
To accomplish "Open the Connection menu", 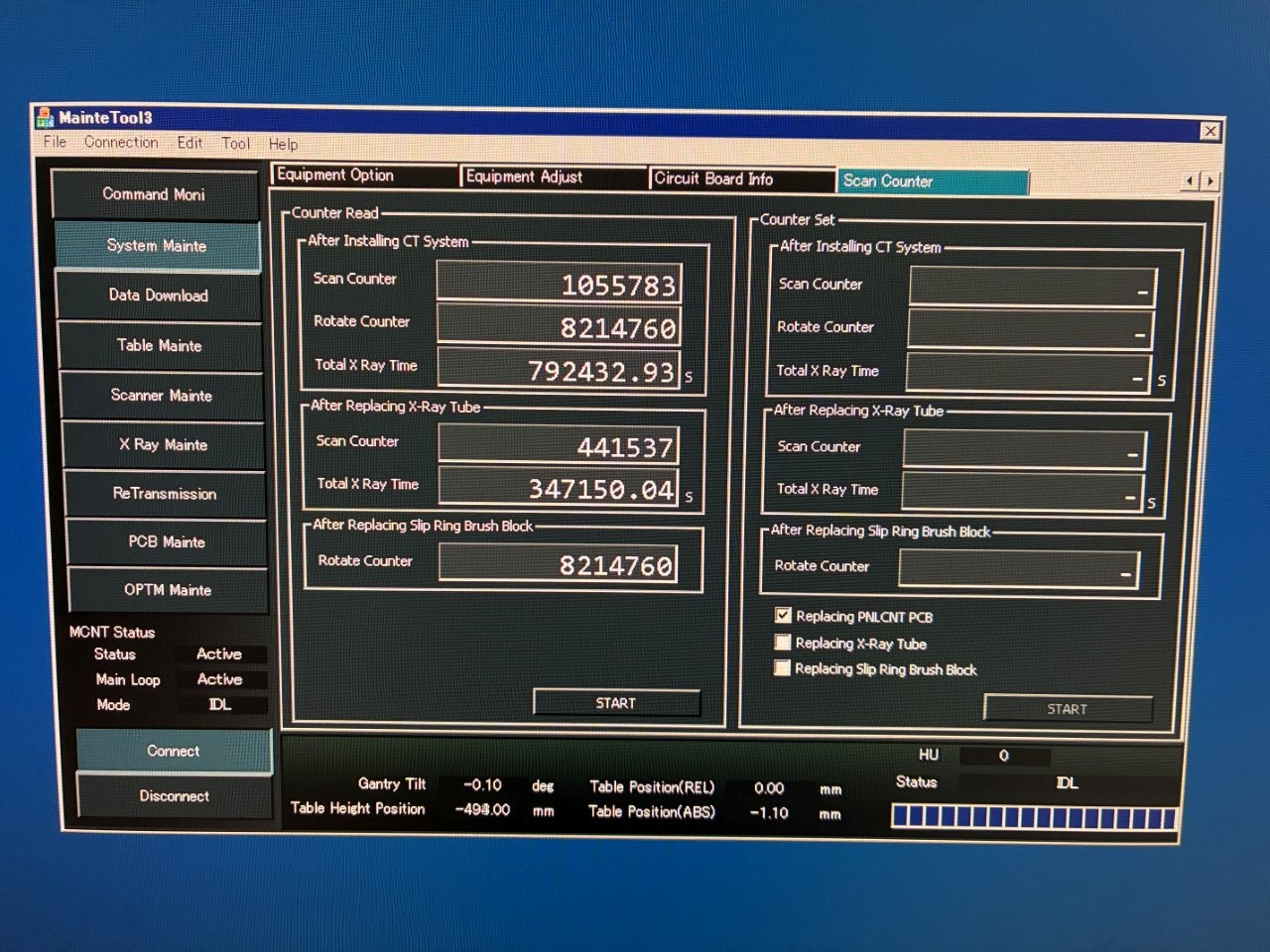I will click(121, 143).
